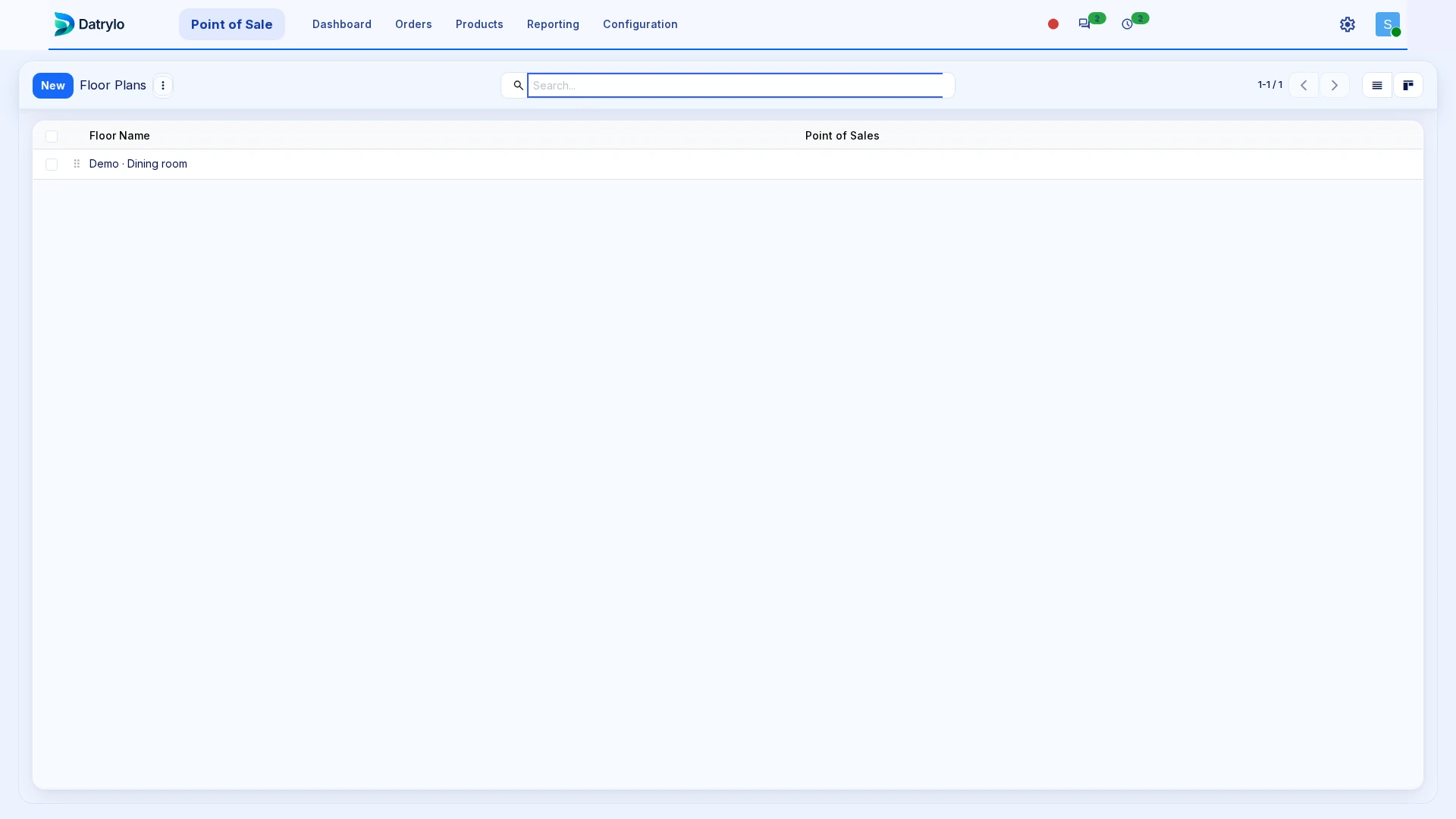
Task: Open the user avatar menu
Action: 1388,24
